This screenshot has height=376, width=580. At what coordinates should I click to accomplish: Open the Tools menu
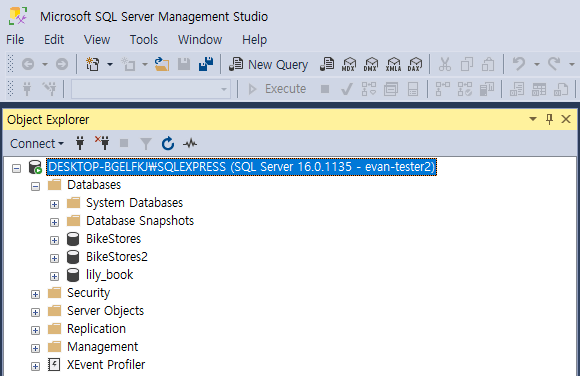point(144,40)
